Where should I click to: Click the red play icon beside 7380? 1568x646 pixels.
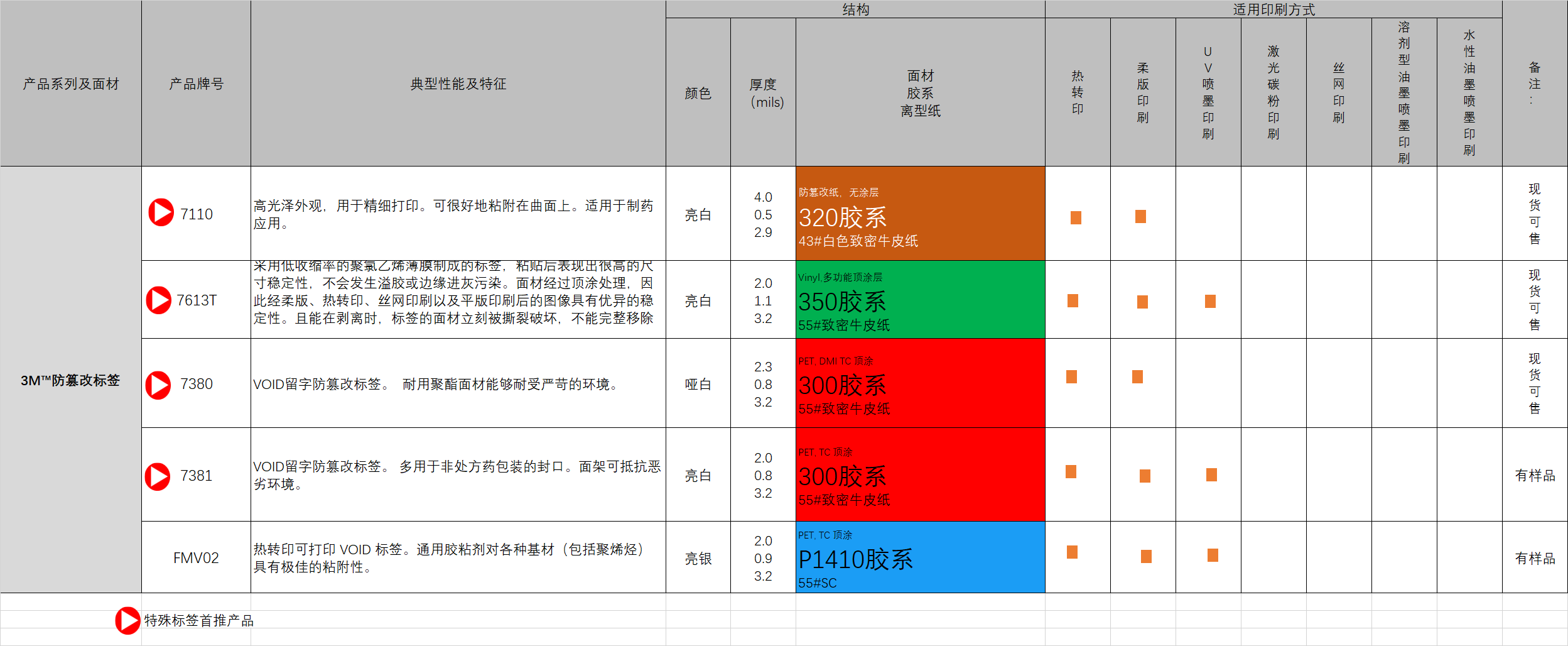click(158, 385)
